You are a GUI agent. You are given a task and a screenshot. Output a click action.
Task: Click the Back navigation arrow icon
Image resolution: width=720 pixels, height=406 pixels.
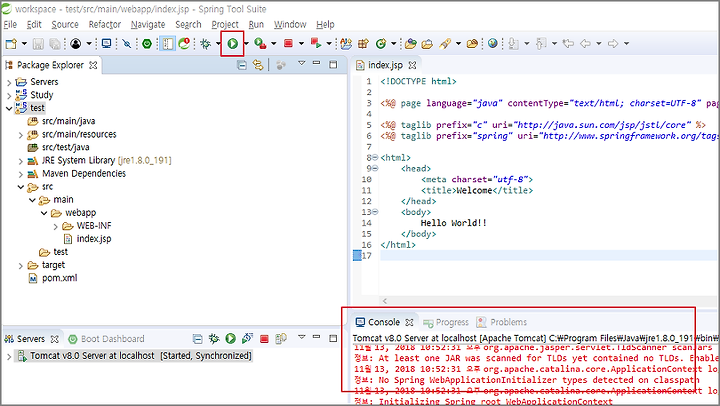(585, 44)
